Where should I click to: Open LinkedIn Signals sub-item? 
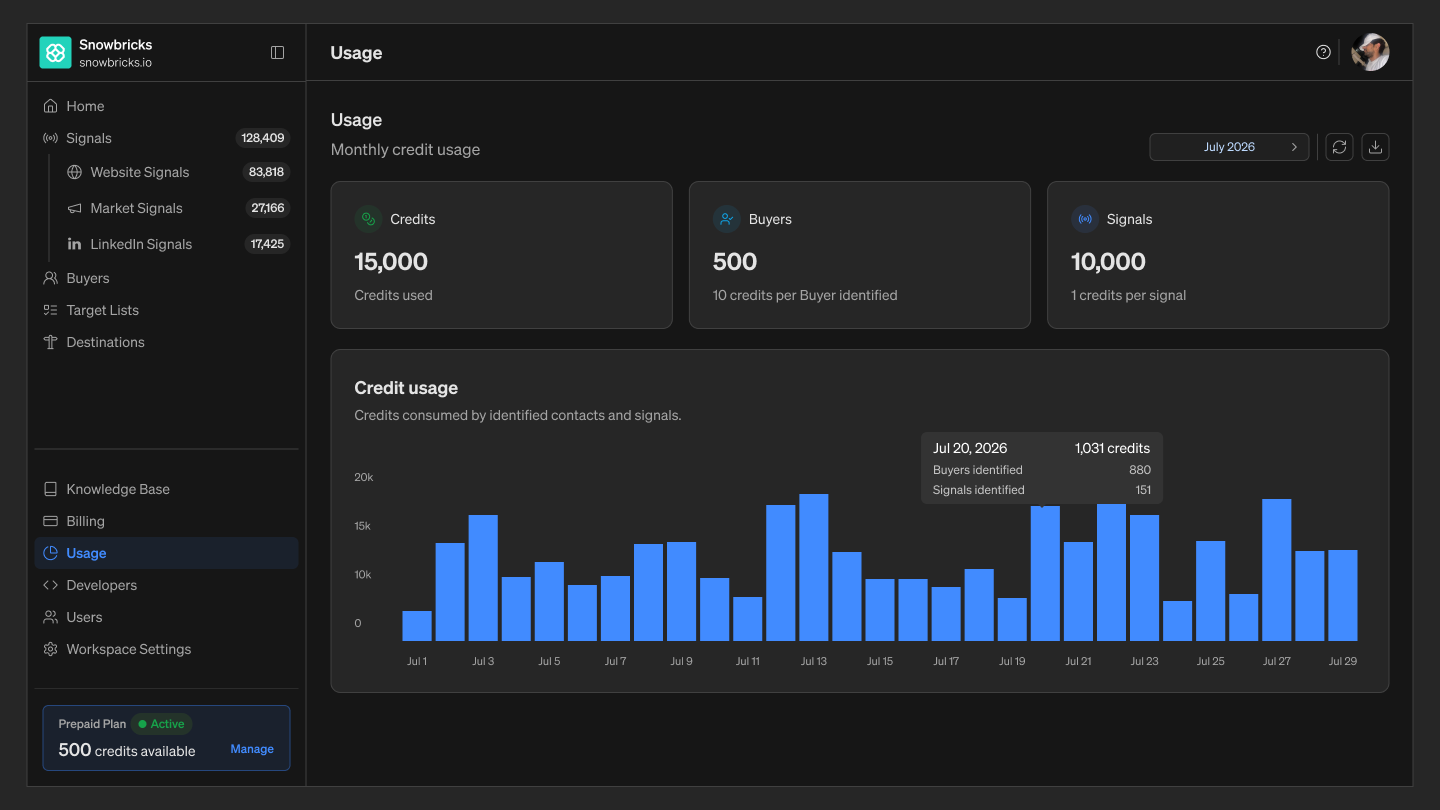[178, 244]
